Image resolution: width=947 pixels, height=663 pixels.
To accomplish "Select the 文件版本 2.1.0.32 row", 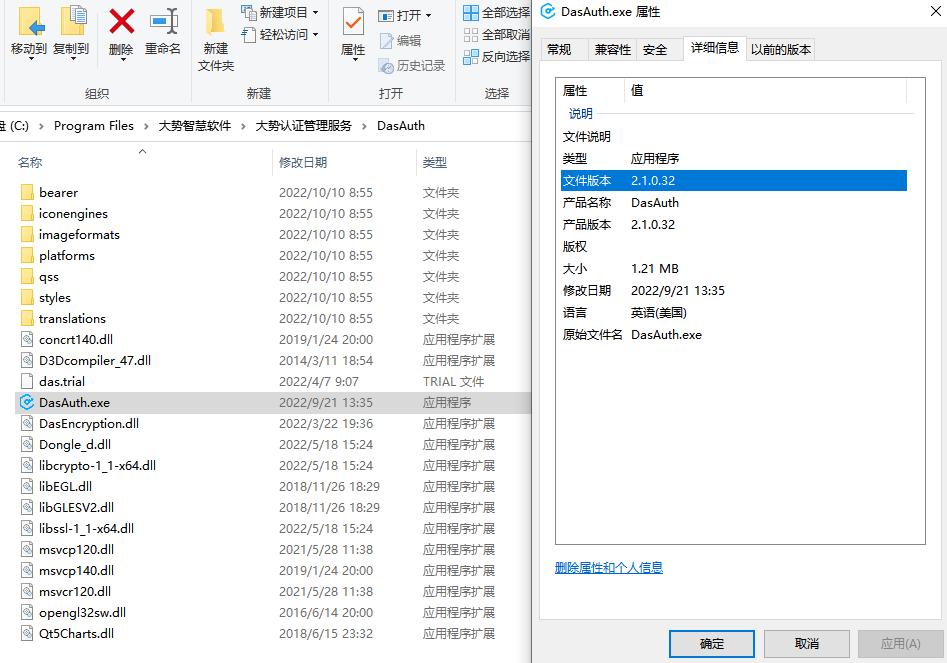I will (733, 181).
